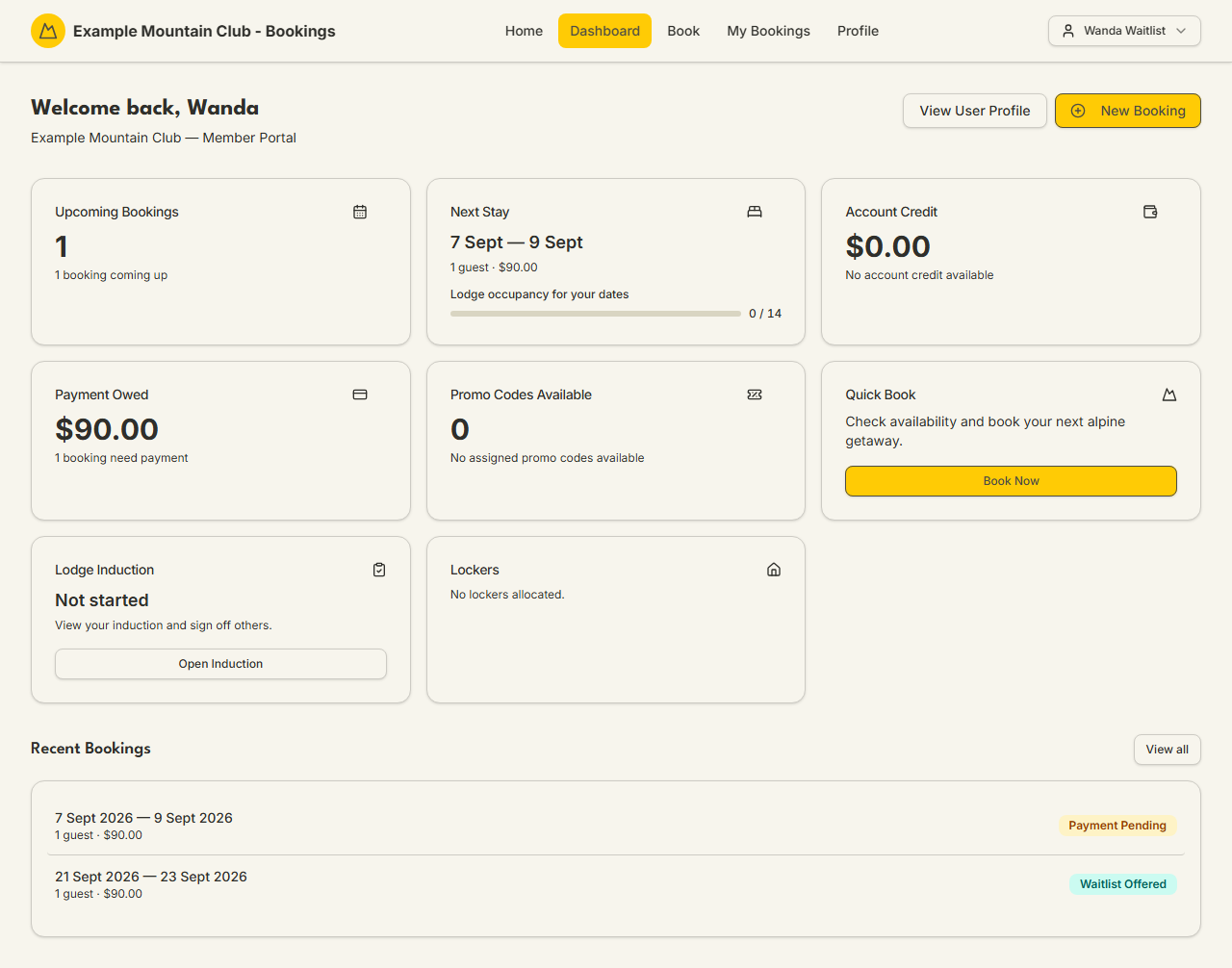Click View all recent bookings
Image resolution: width=1232 pixels, height=968 pixels.
point(1168,750)
